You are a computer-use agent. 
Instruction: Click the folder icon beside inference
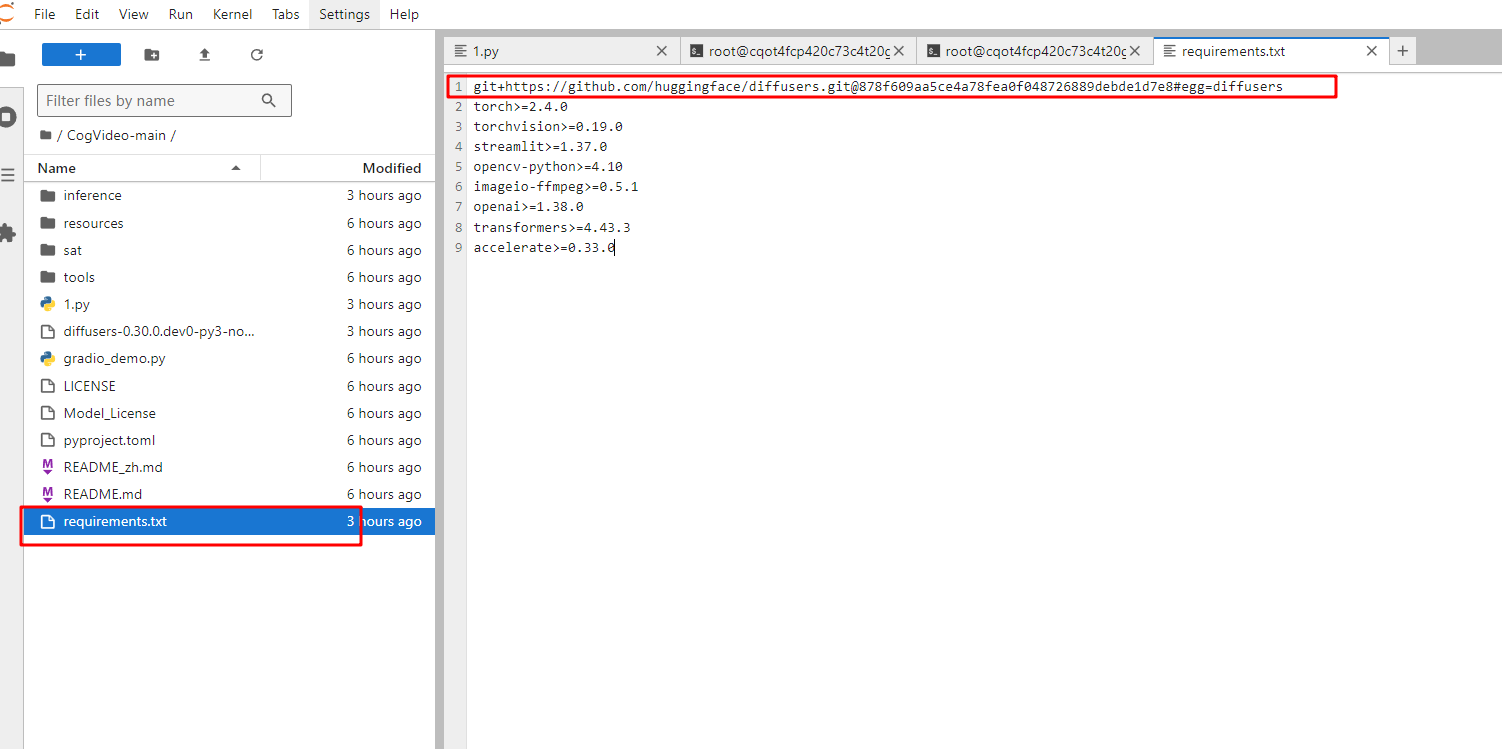(47, 196)
